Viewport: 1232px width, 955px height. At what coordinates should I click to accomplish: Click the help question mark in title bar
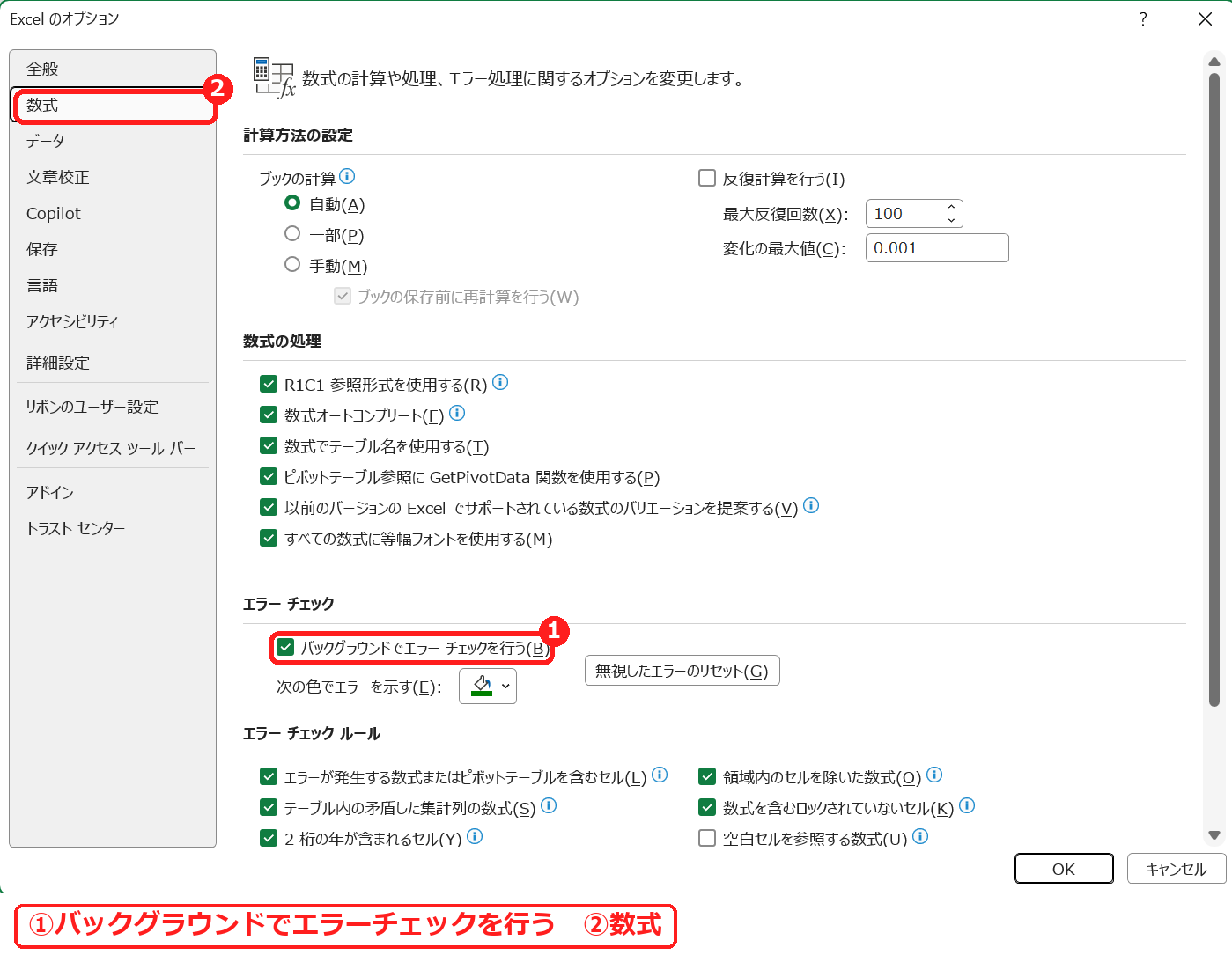click(x=1143, y=18)
